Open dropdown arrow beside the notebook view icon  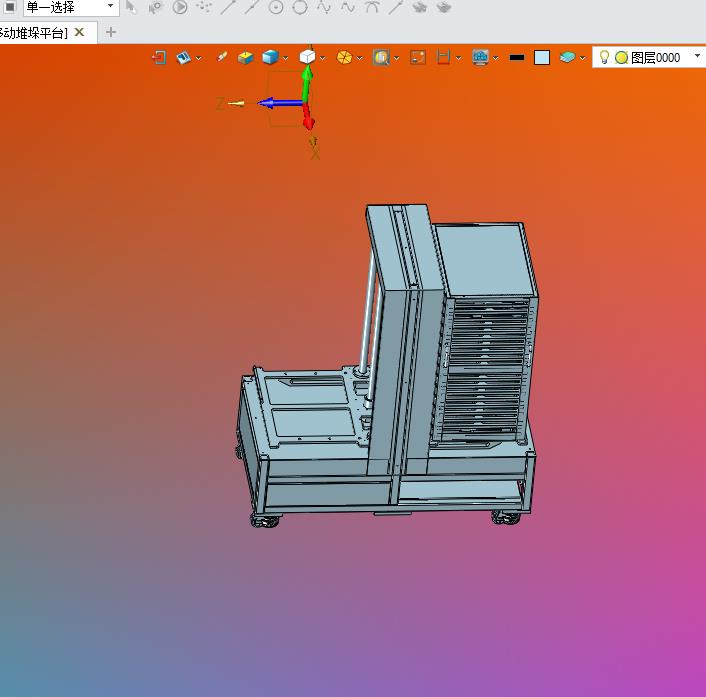[x=199, y=58]
